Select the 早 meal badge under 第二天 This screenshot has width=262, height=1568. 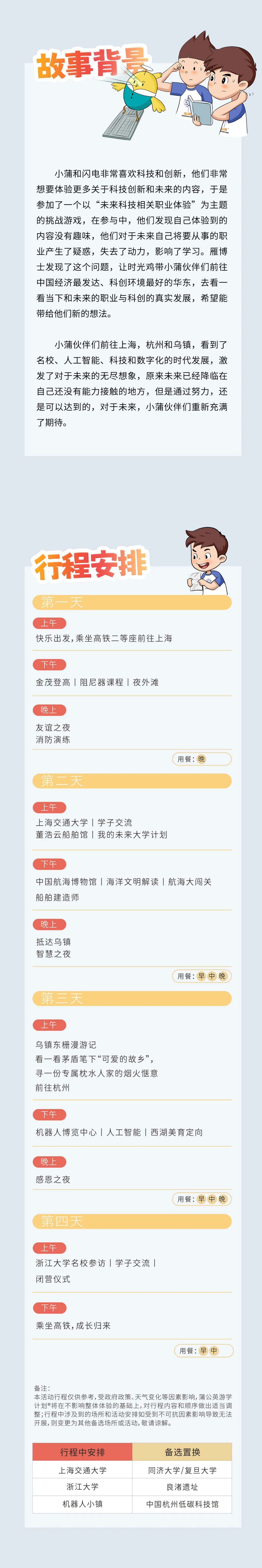[x=202, y=976]
